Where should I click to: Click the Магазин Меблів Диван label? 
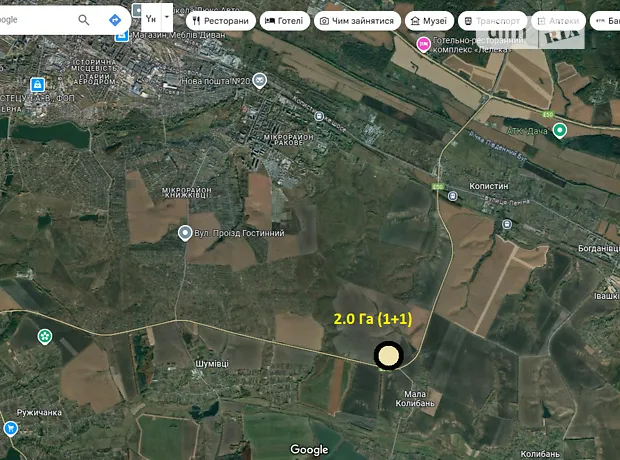tap(179, 35)
